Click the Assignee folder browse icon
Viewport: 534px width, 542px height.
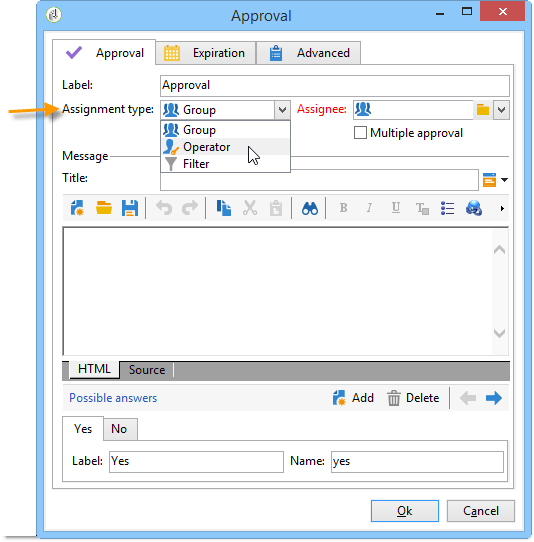point(483,110)
